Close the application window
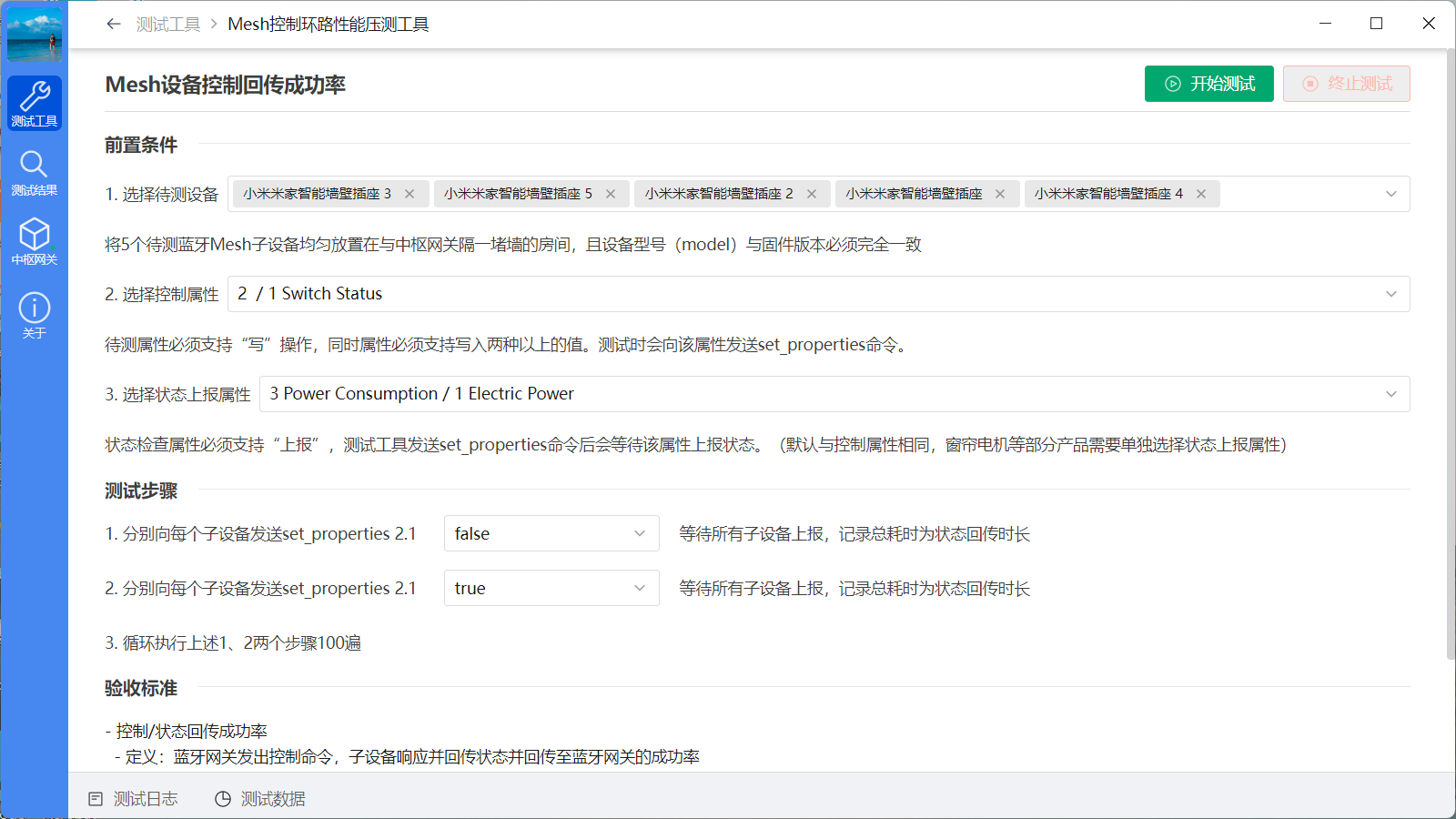The image size is (1456, 819). click(x=1429, y=24)
